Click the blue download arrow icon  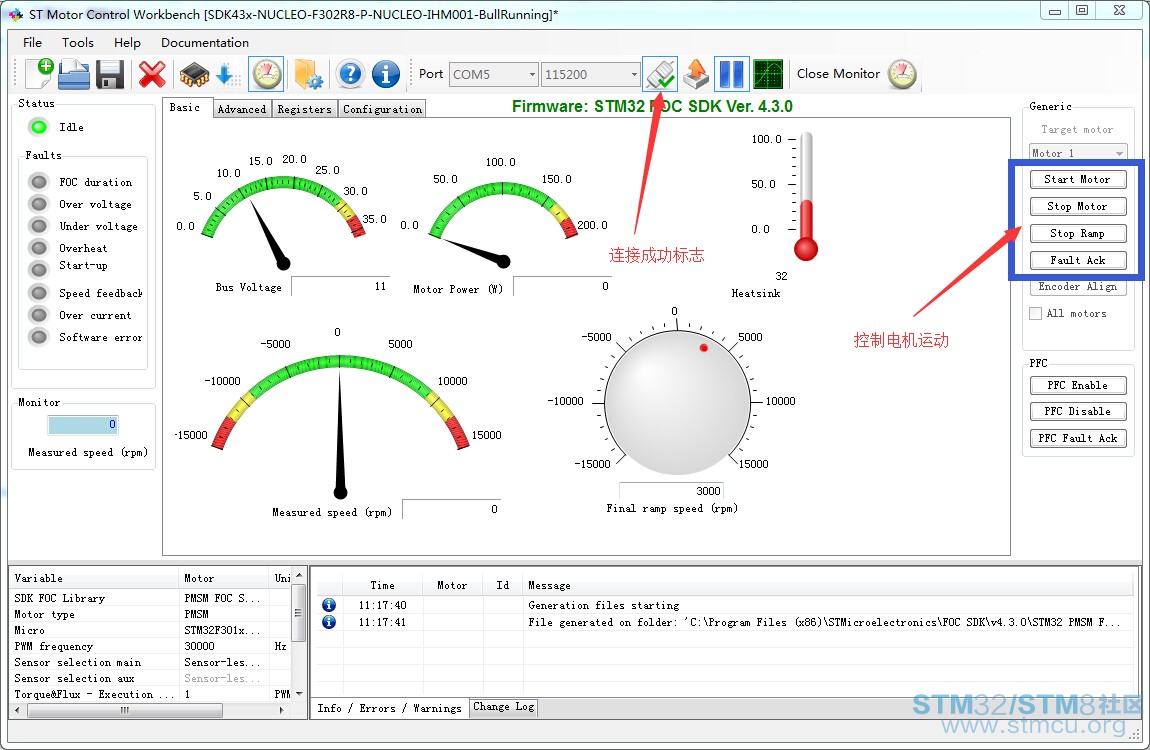227,74
